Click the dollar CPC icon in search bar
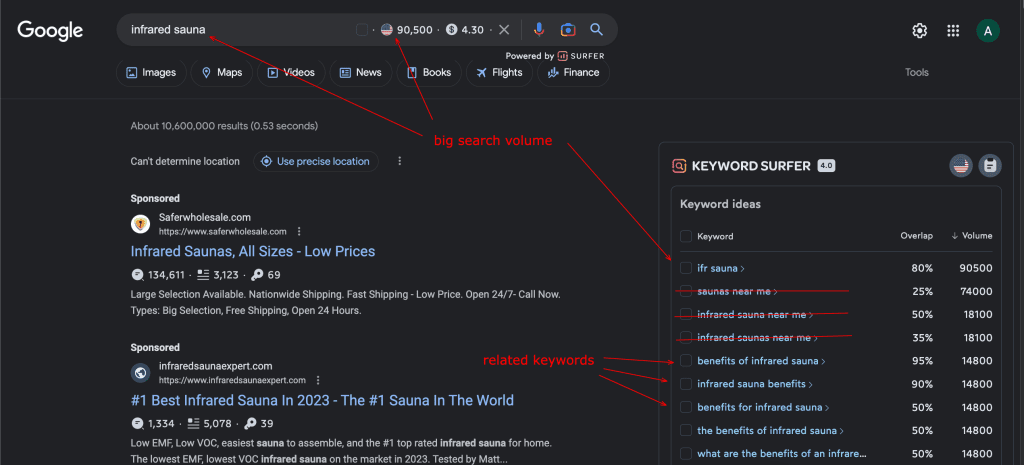 tap(452, 30)
